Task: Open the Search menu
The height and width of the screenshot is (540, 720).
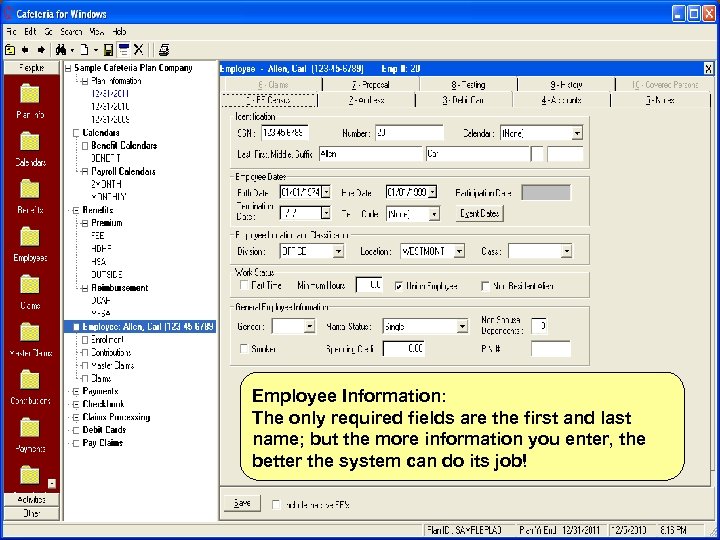Action: (71, 32)
